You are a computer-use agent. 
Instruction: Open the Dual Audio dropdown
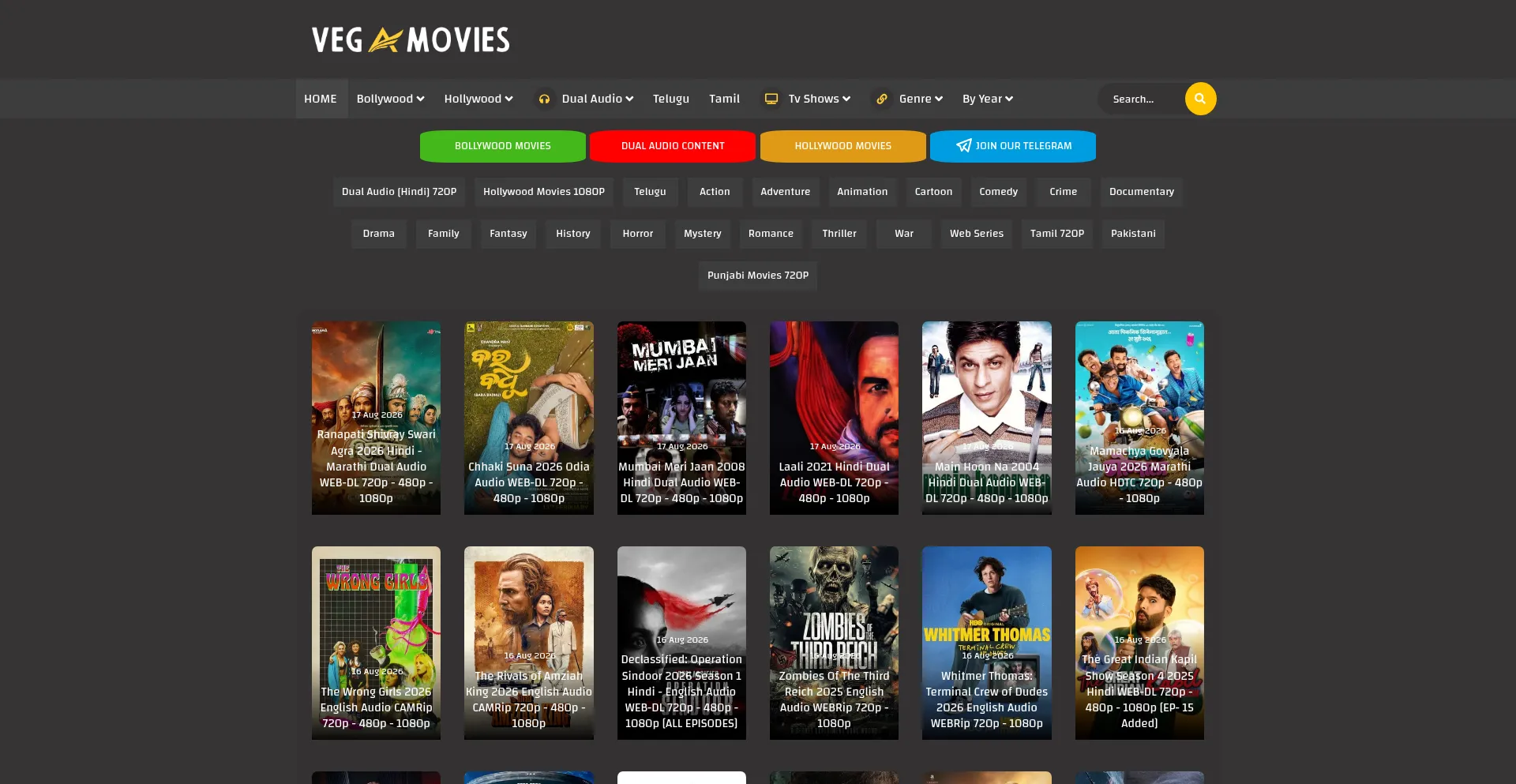point(597,99)
